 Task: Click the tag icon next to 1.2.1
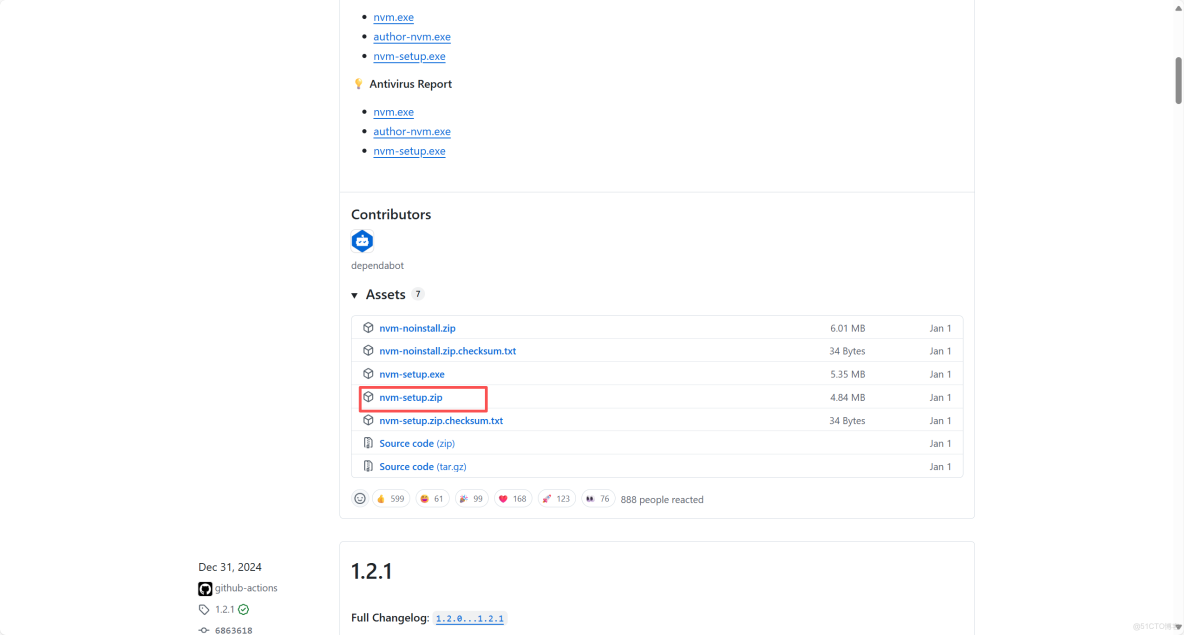coord(205,609)
